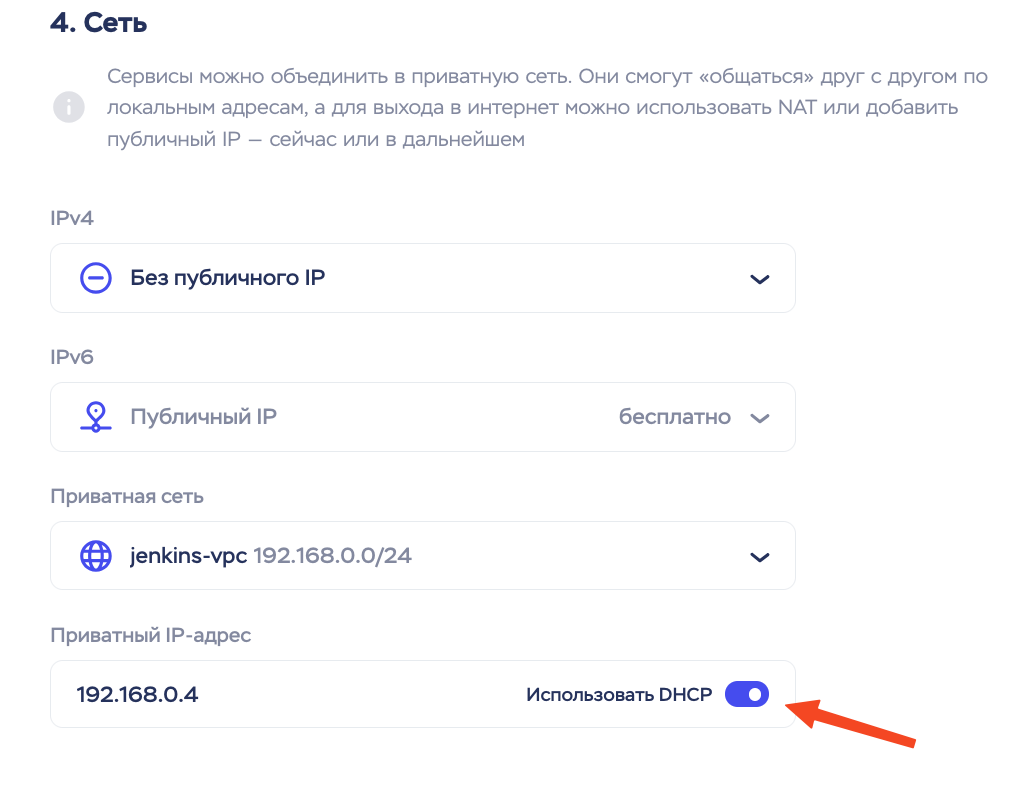
Task: Click the IPv4 field label
Action: [x=72, y=218]
